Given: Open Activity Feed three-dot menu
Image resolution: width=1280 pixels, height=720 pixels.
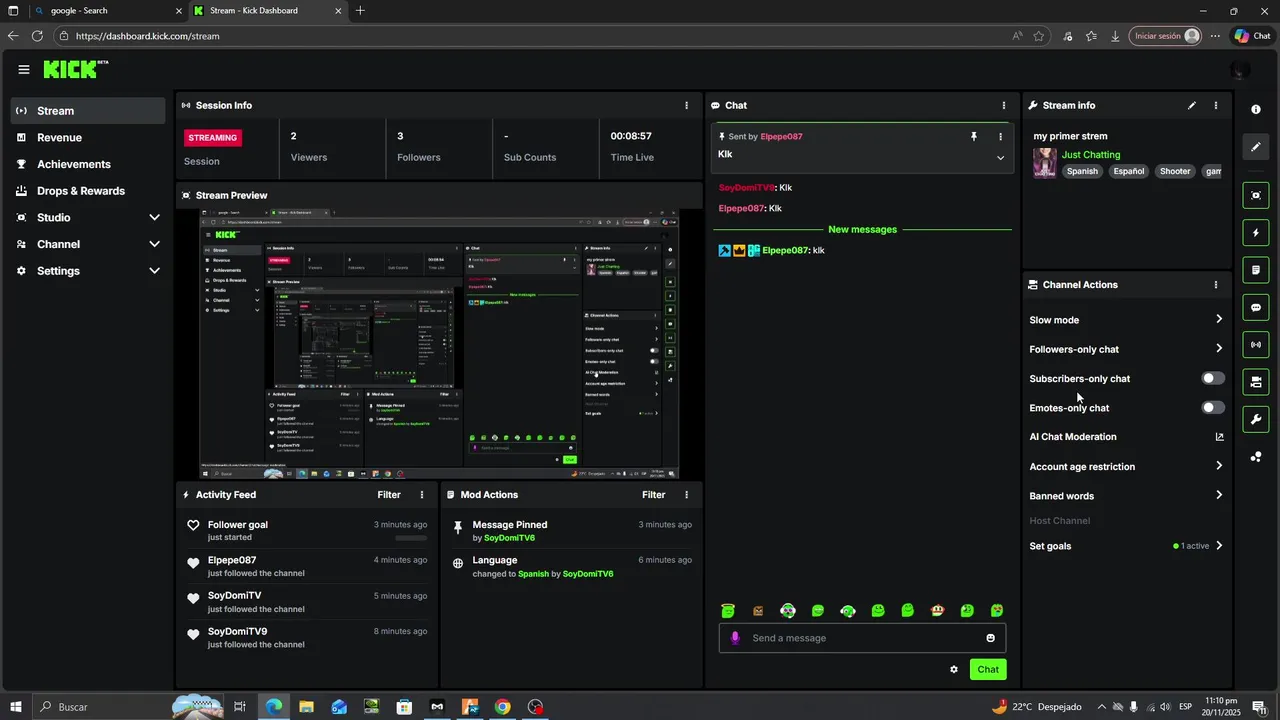Looking at the screenshot, I should point(422,495).
